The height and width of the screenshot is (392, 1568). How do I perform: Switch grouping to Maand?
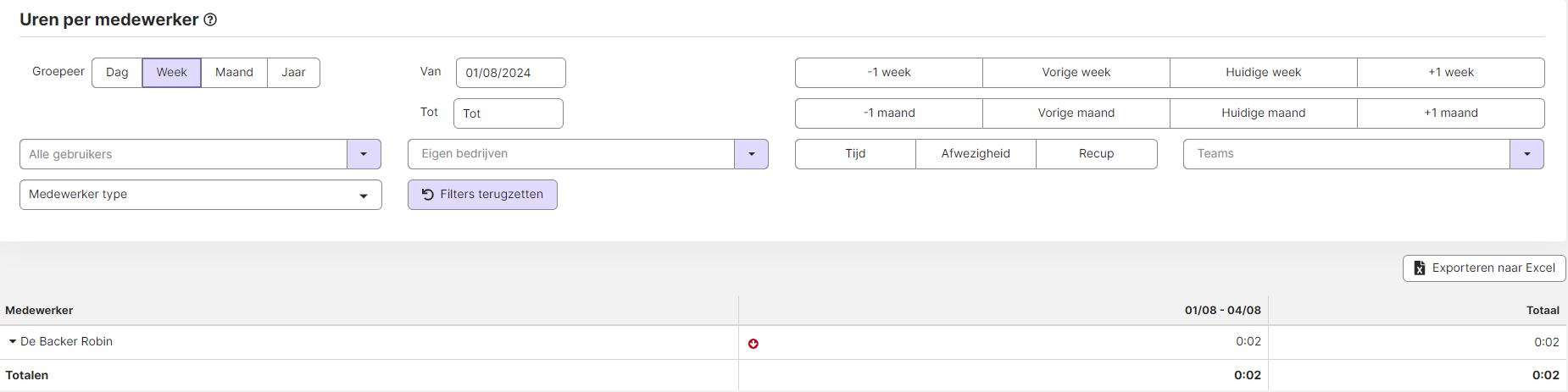click(x=234, y=73)
